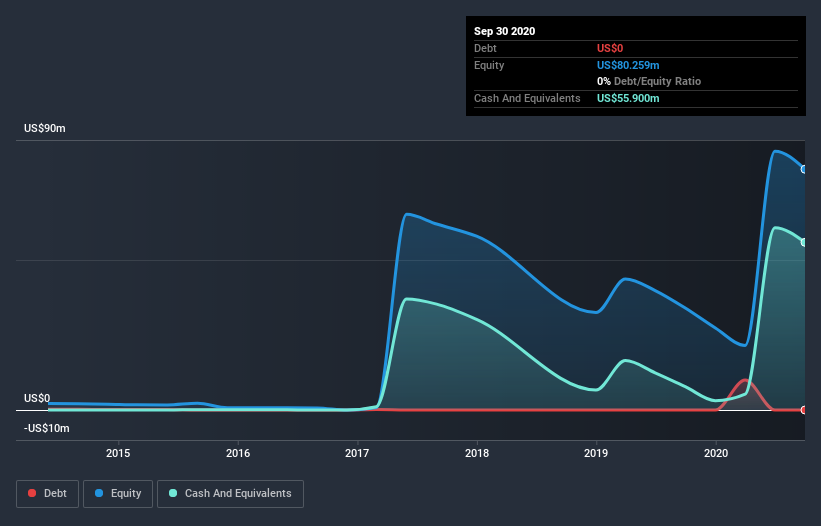Toggle Cash And Equivalents legend button
Image resolution: width=821 pixels, height=526 pixels.
(230, 494)
